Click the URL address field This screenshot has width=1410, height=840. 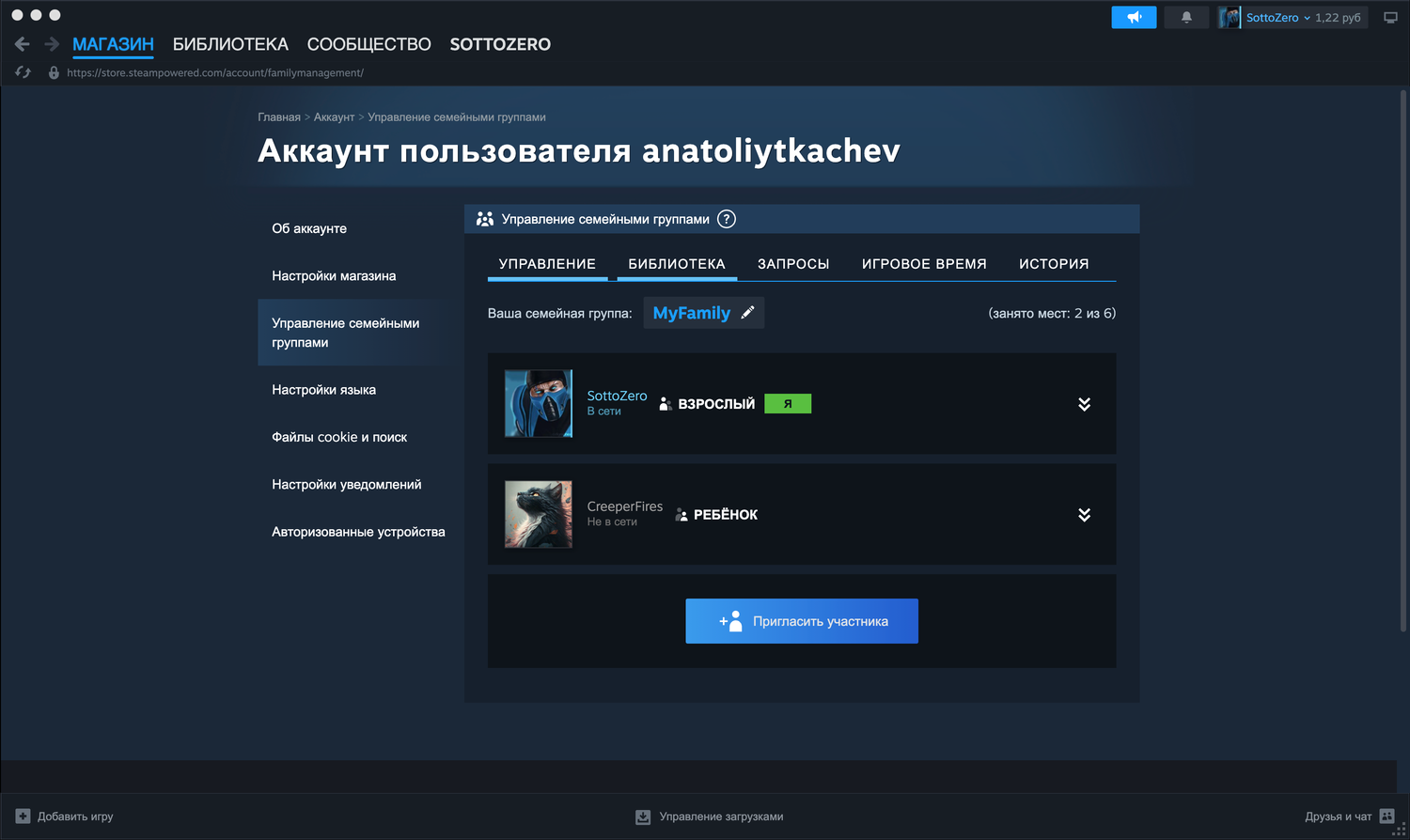pyautogui.click(x=215, y=72)
